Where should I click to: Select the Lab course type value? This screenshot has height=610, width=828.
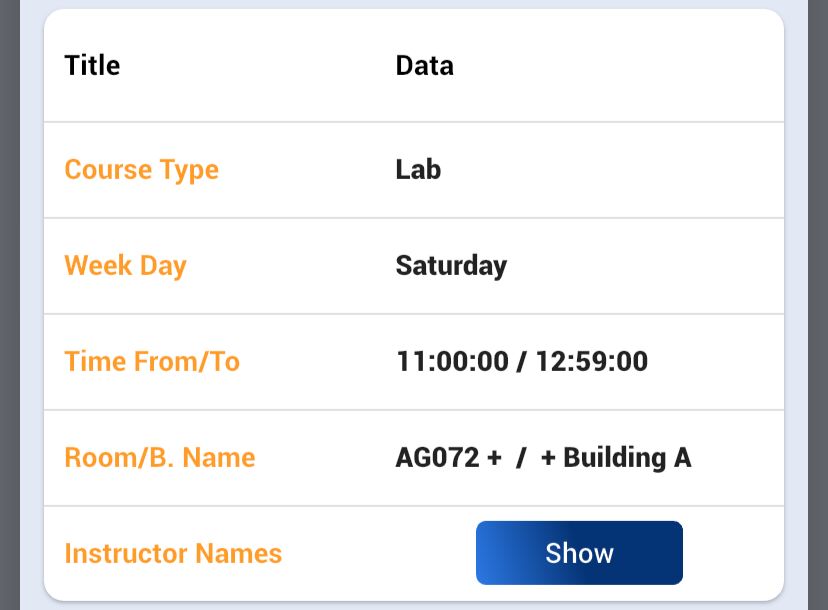418,169
